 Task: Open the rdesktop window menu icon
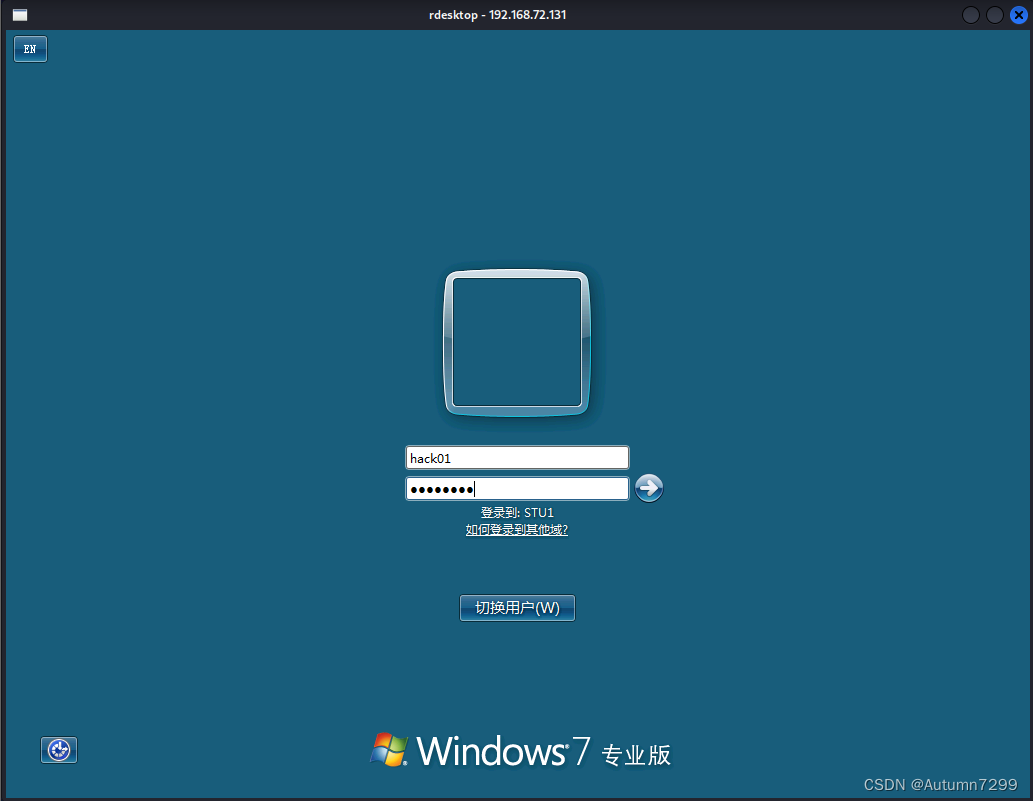(20, 14)
